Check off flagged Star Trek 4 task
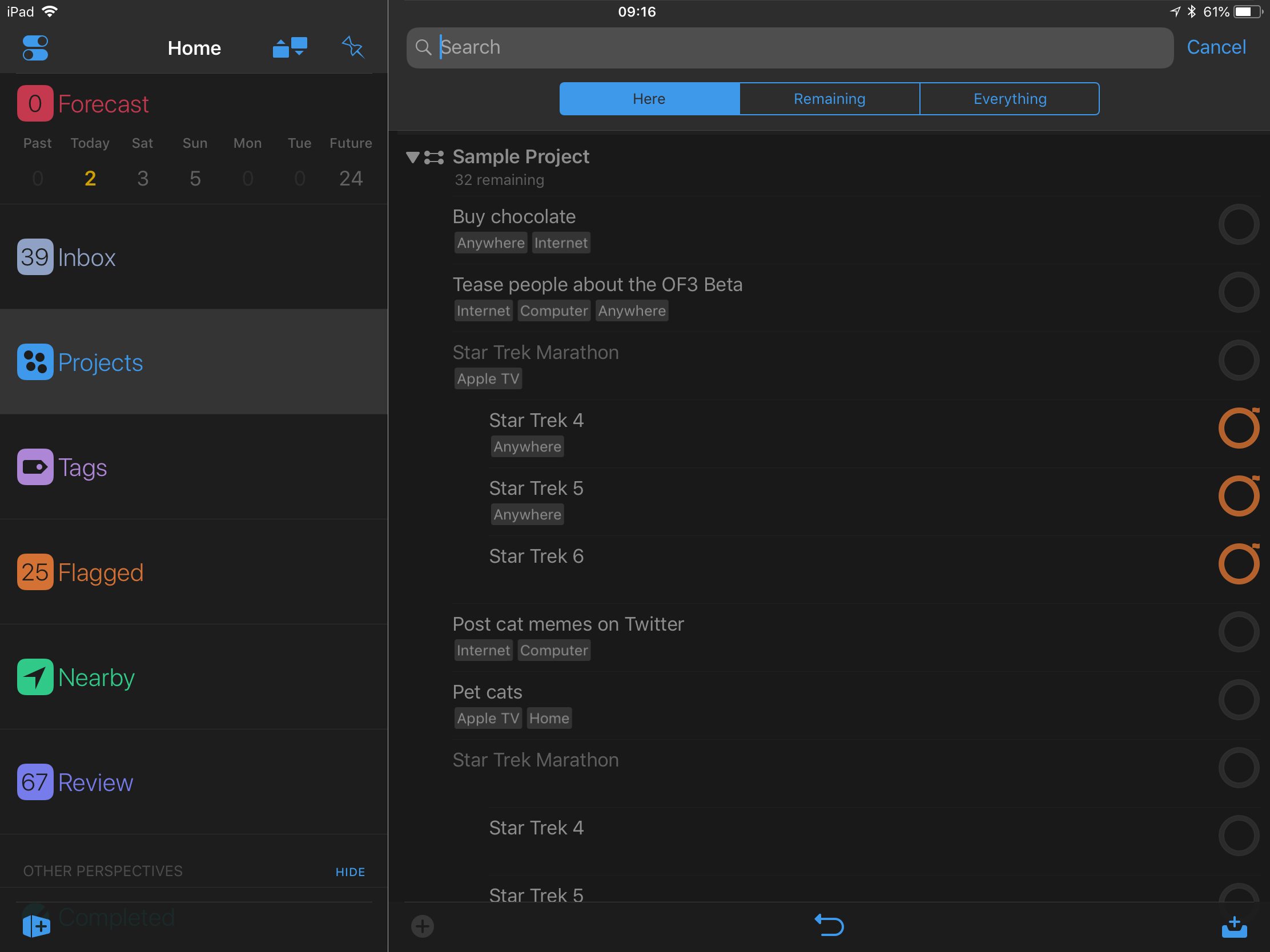This screenshot has height=952, width=1270. pyautogui.click(x=1239, y=428)
